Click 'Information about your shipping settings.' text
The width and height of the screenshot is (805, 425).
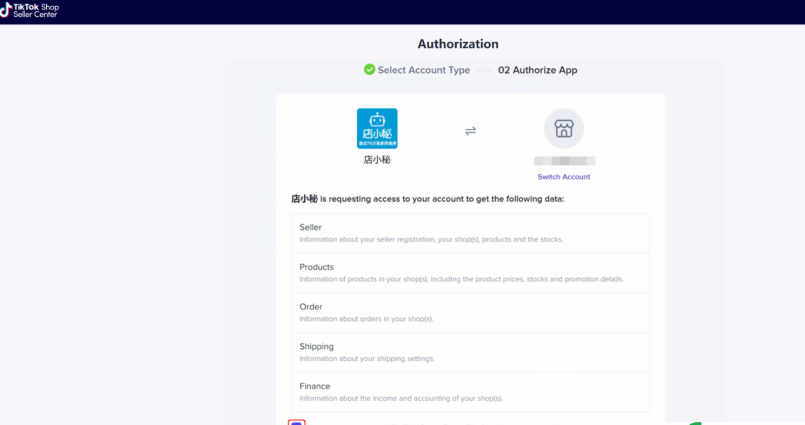click(367, 358)
